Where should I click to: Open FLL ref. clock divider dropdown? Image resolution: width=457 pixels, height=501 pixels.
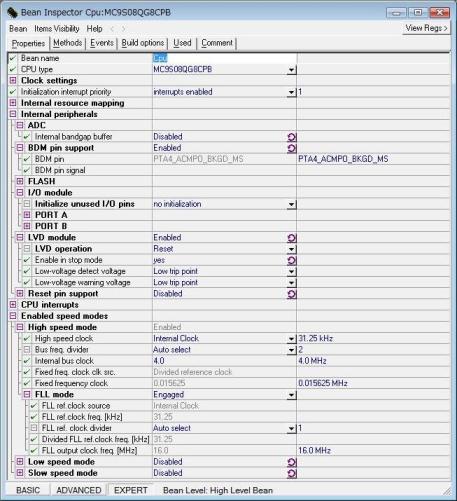pos(291,429)
